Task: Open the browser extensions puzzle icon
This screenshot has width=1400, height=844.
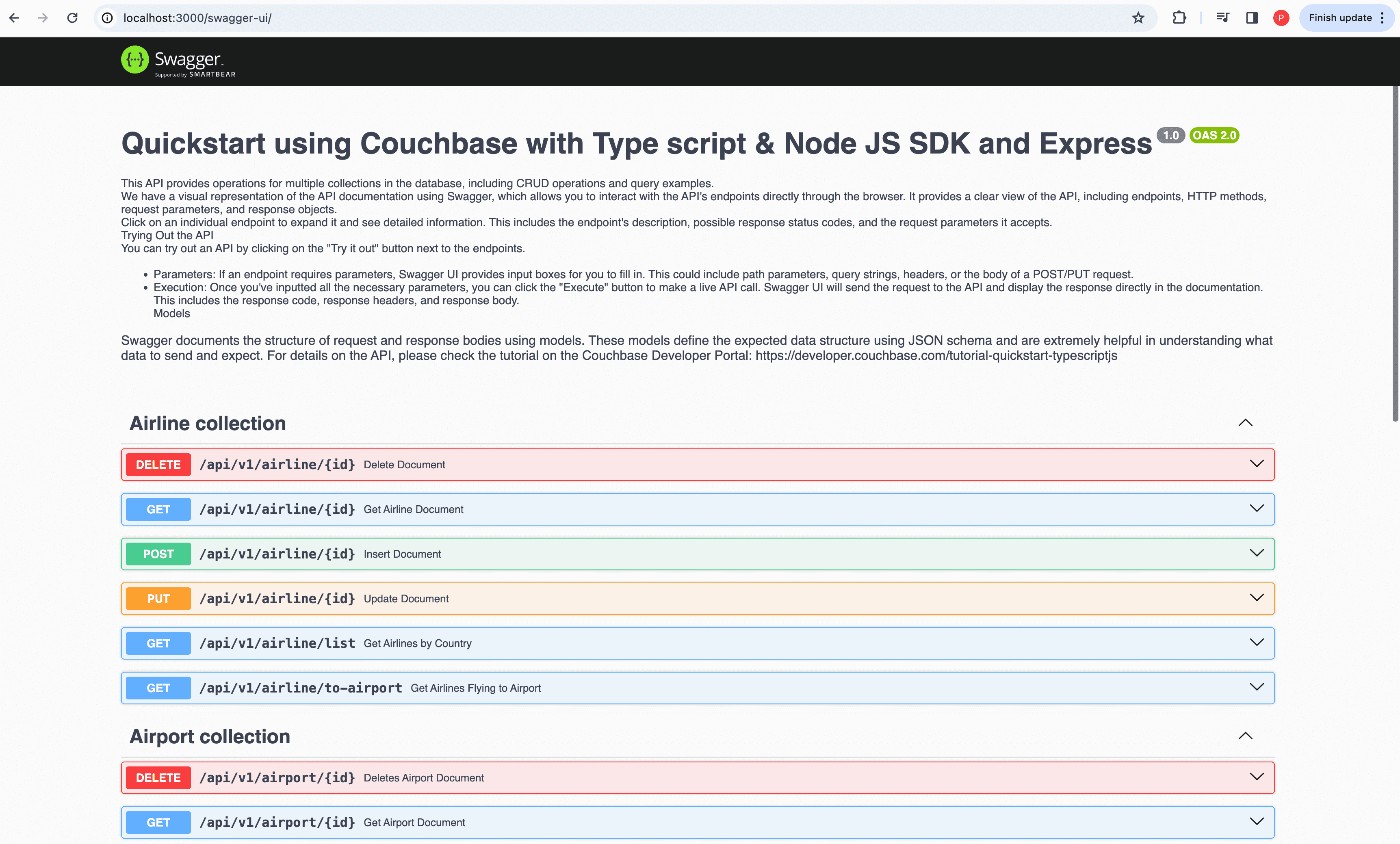Action: pos(1179,17)
